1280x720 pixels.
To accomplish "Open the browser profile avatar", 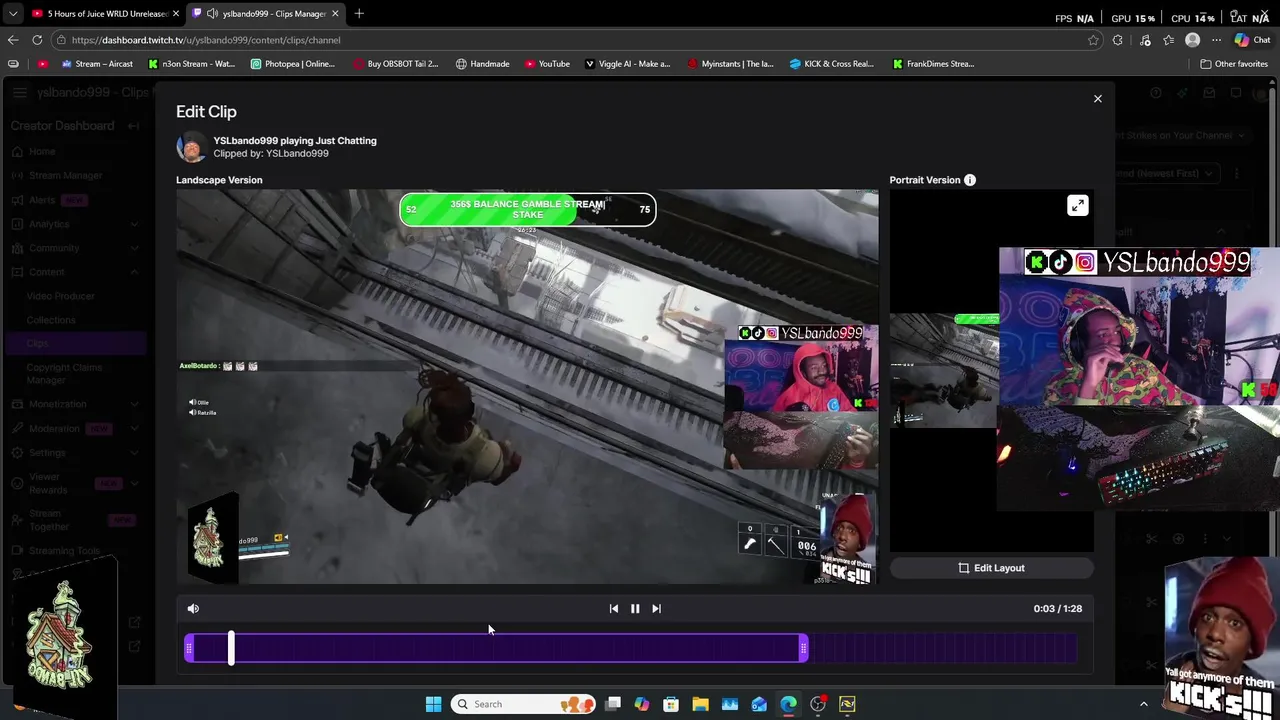I will (x=1192, y=40).
